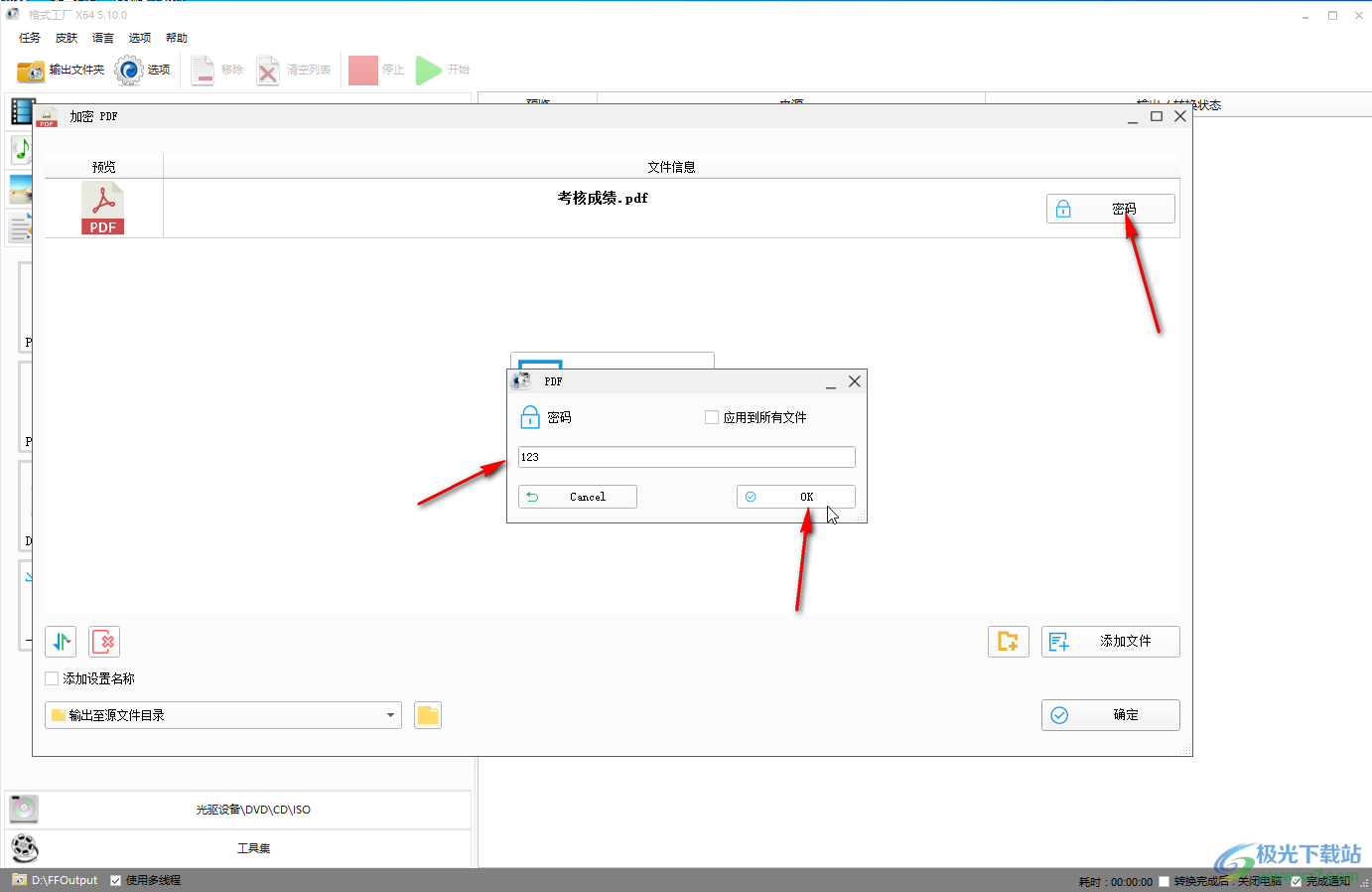Maximize the 加密 PDF dialog

click(x=1157, y=116)
